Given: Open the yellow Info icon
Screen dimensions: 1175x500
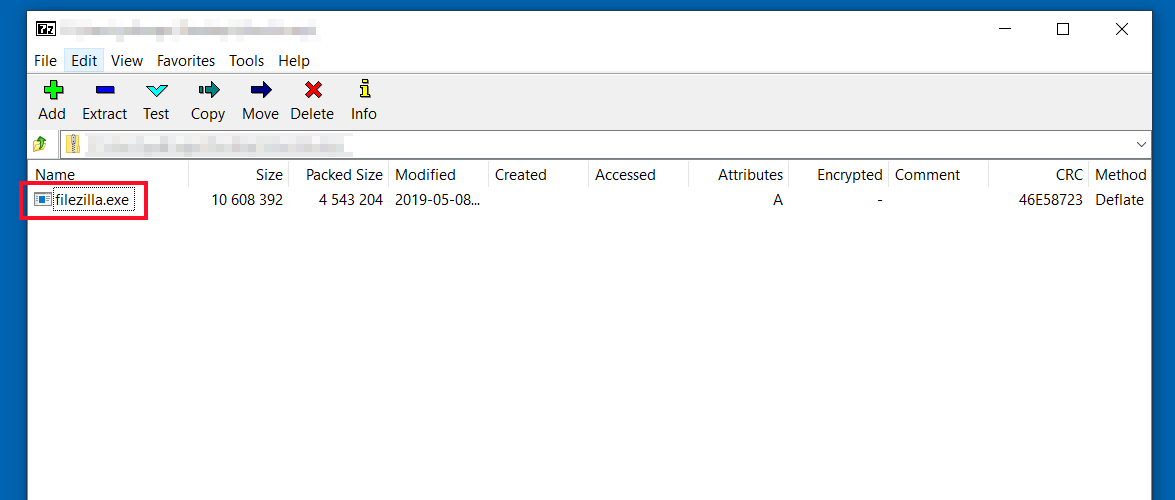Looking at the screenshot, I should pos(364,91).
